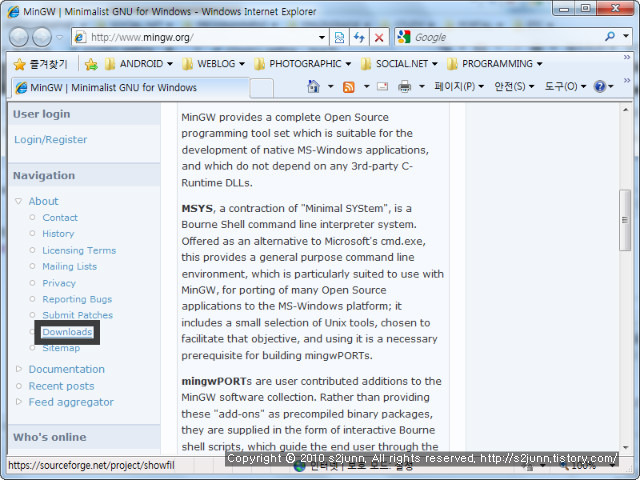Expand the Documentation tree triangle
Viewport: 640px width, 480px height.
coord(18,369)
